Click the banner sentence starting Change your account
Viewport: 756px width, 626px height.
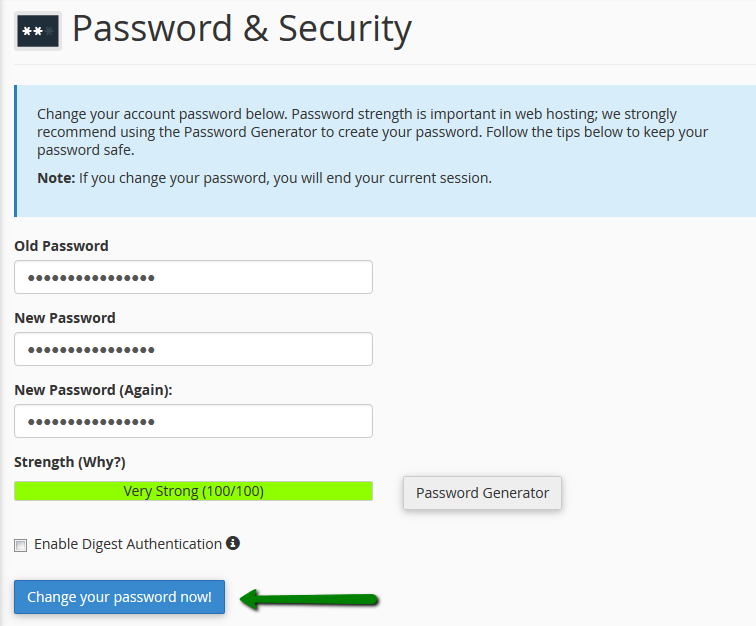(x=200, y=114)
